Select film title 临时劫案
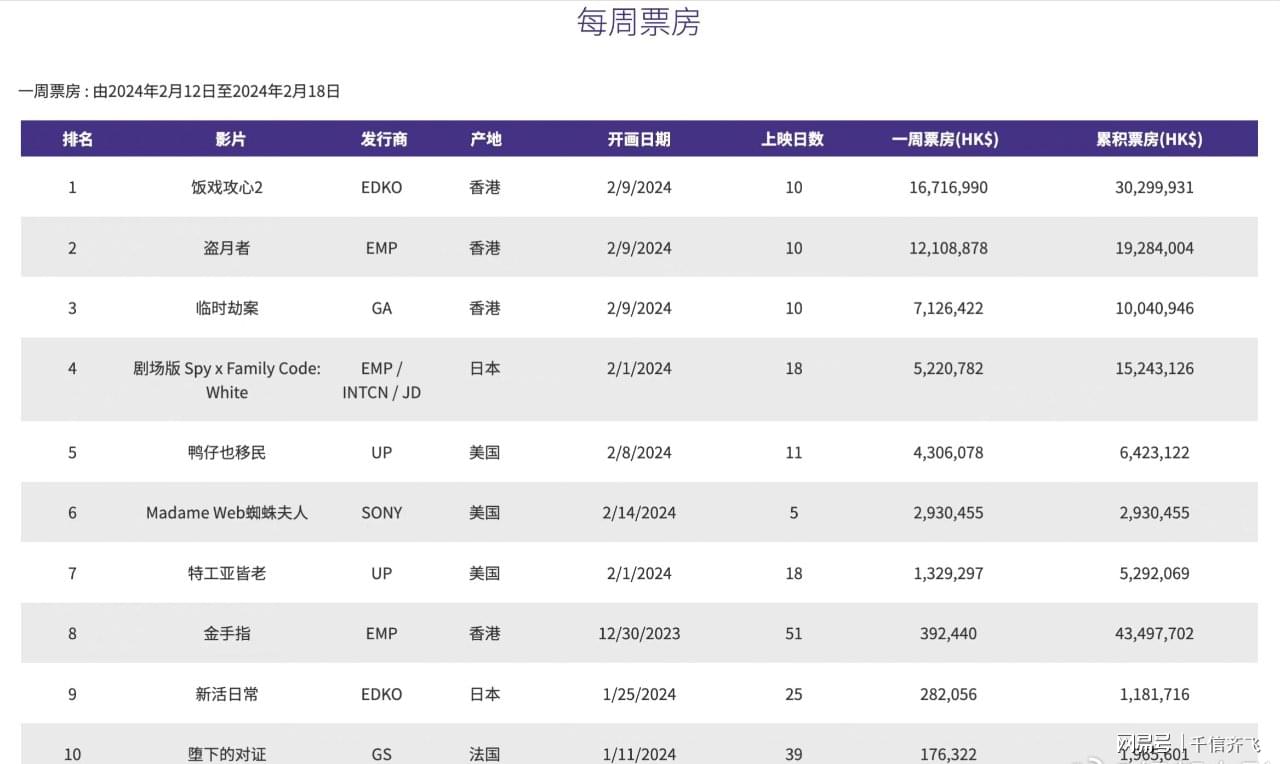Image resolution: width=1280 pixels, height=764 pixels. pos(227,308)
